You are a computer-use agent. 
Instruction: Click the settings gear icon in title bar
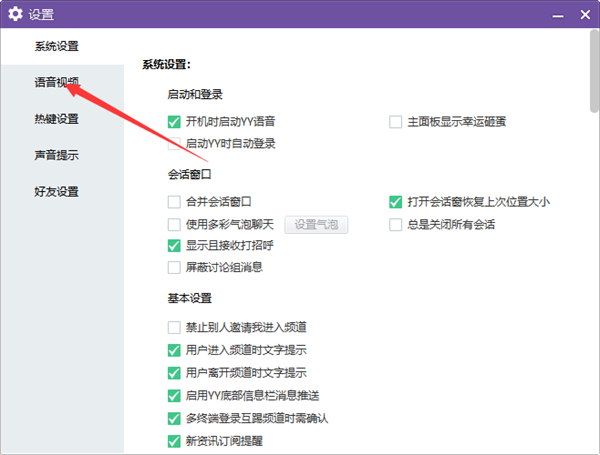pos(15,14)
